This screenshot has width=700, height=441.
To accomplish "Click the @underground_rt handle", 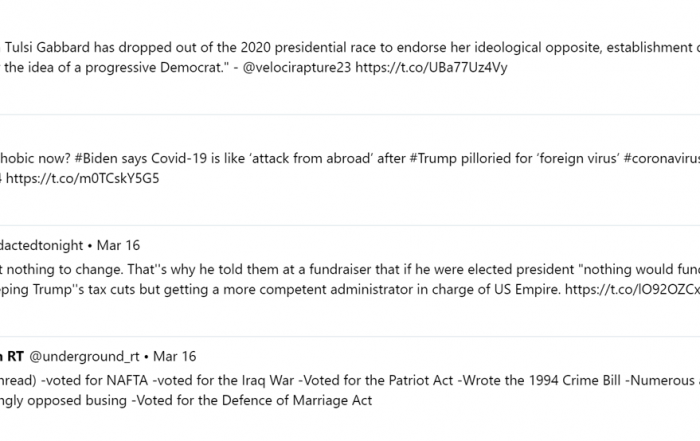I will [x=84, y=357].
